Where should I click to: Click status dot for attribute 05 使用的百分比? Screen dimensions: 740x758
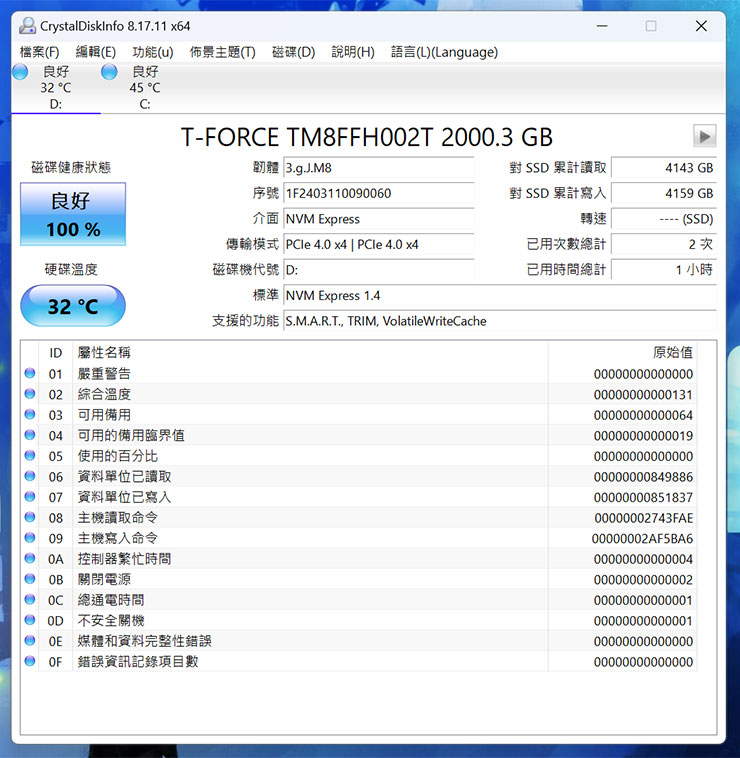tap(30, 455)
